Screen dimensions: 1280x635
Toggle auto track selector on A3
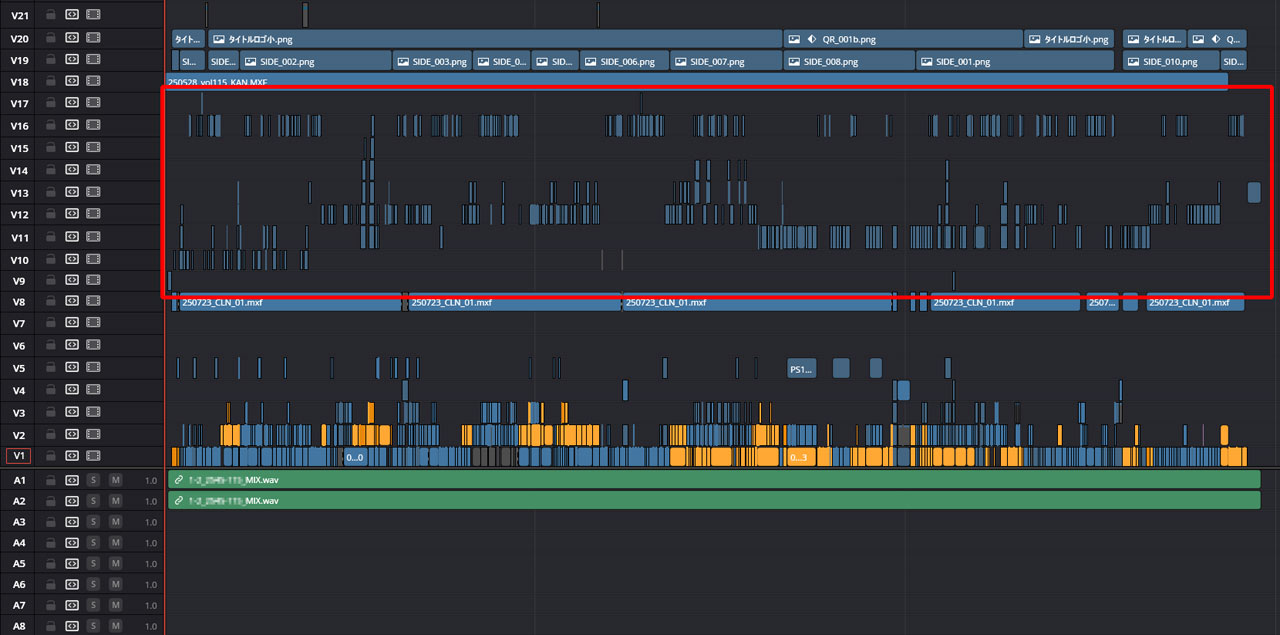pos(72,522)
